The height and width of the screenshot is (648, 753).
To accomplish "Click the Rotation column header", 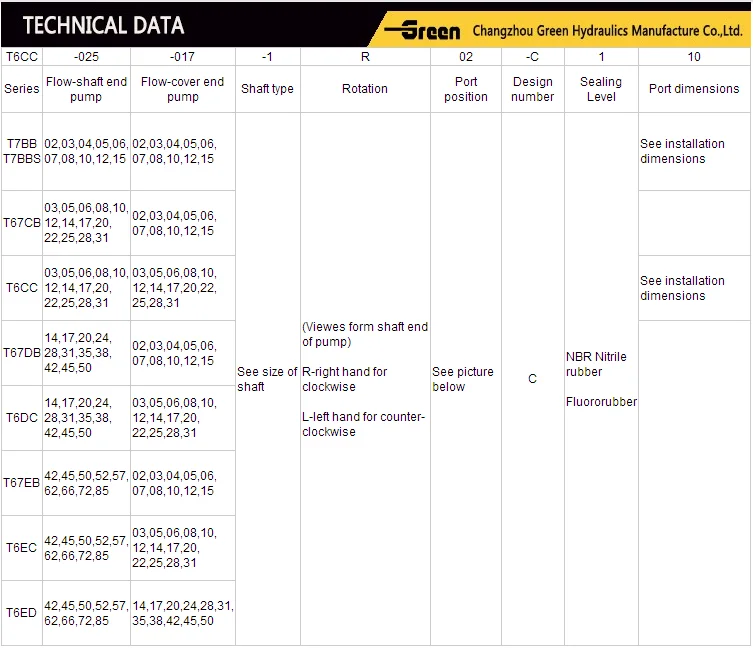I will [365, 89].
